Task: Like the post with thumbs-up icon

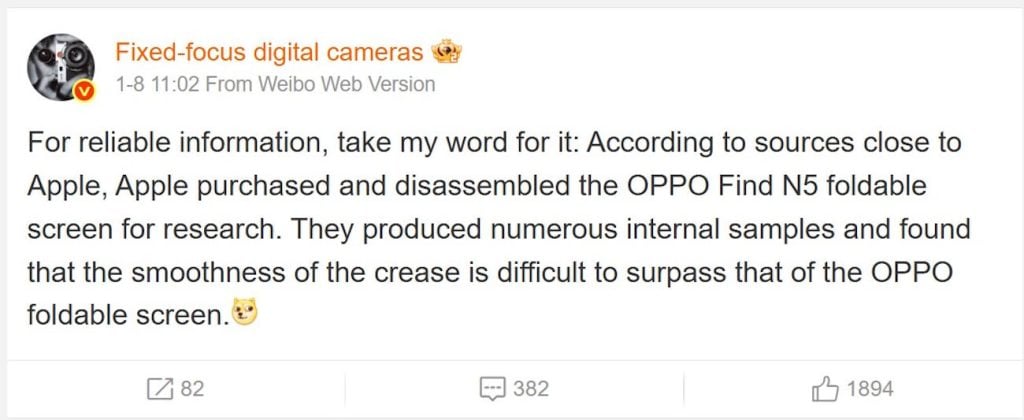Action: (826, 388)
